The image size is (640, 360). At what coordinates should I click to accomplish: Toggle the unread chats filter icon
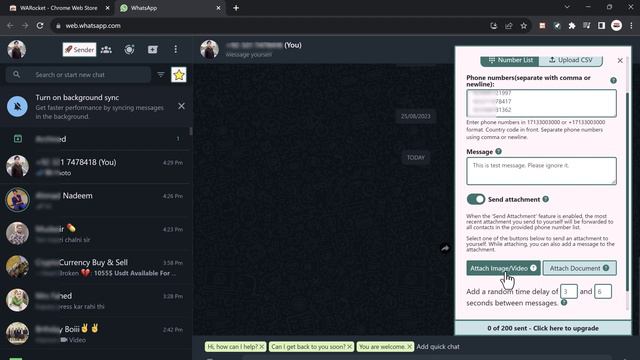[x=161, y=75]
